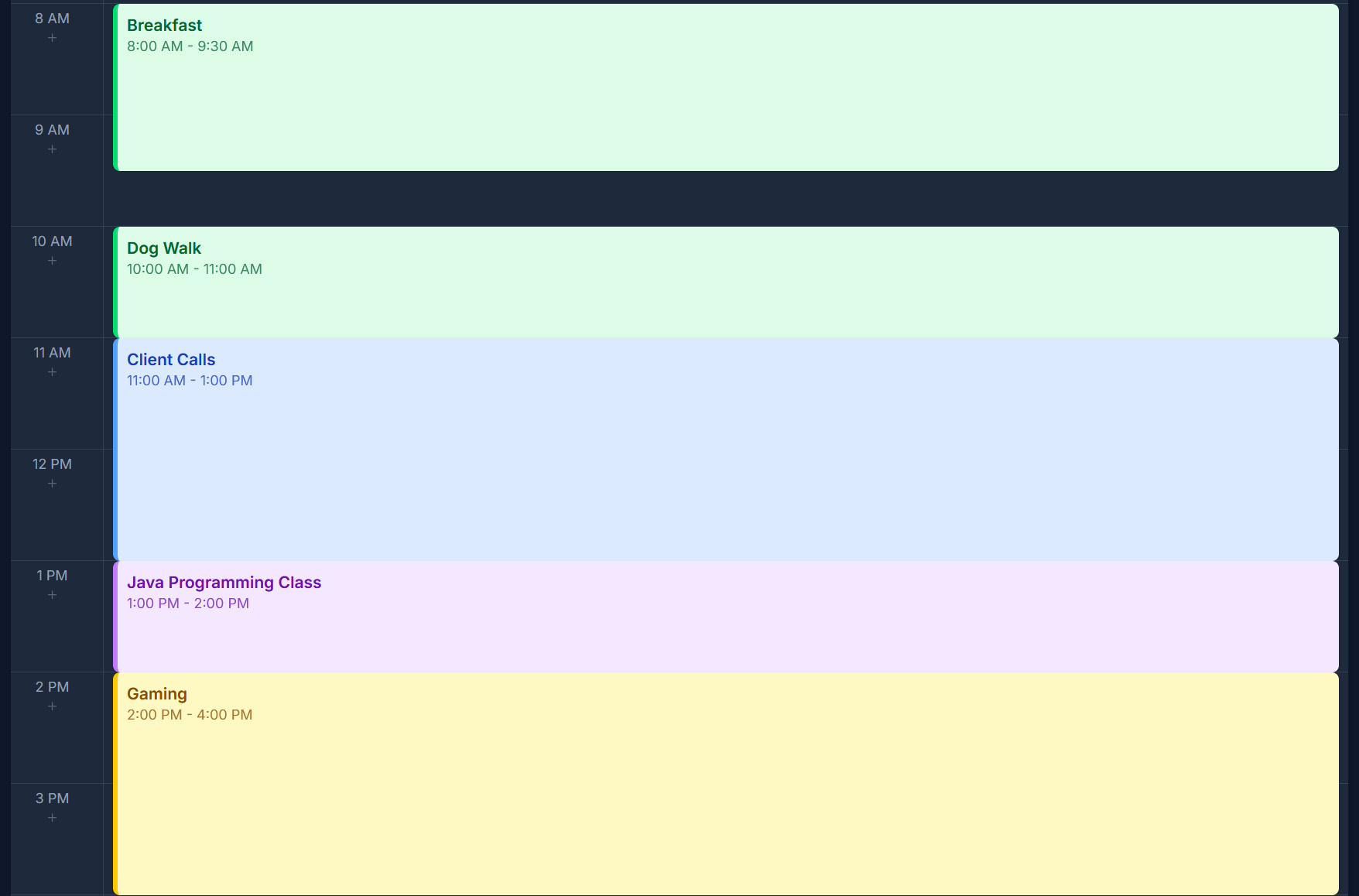Click the plus button next to 10 AM
This screenshot has height=896, width=1359.
pos(52,260)
